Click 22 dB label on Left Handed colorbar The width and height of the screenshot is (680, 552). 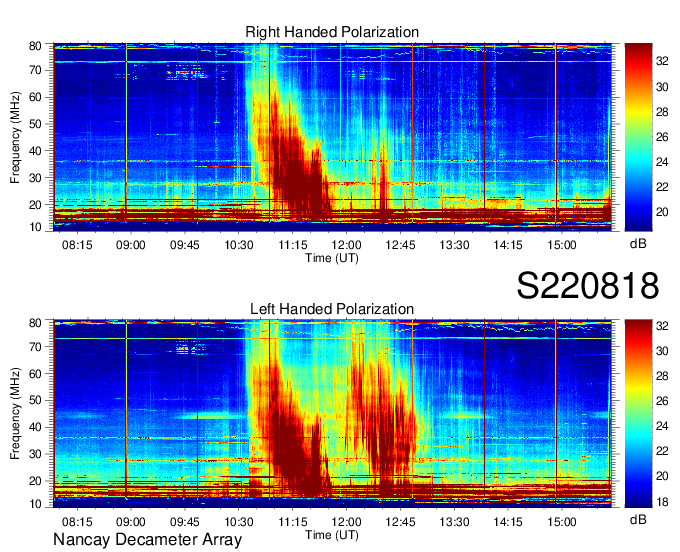pos(662,451)
